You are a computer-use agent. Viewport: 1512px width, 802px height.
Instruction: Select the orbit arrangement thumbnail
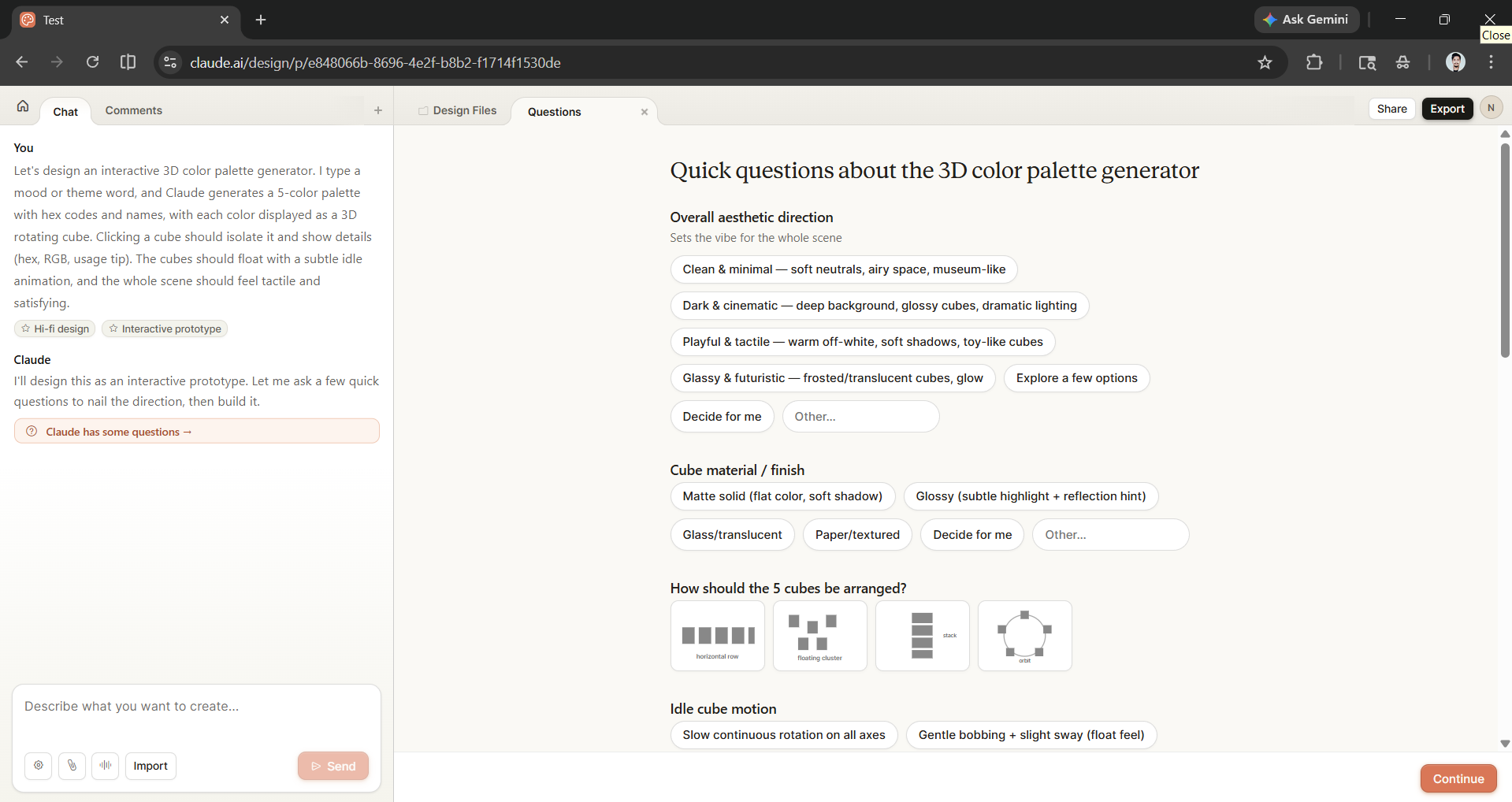tap(1024, 636)
